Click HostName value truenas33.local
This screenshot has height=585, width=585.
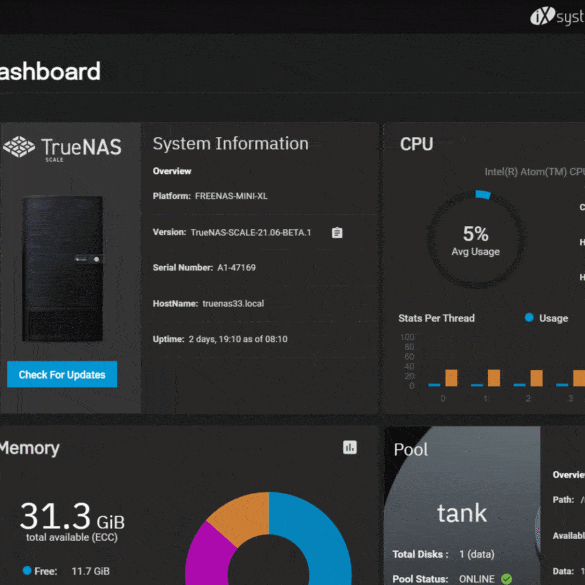233,303
